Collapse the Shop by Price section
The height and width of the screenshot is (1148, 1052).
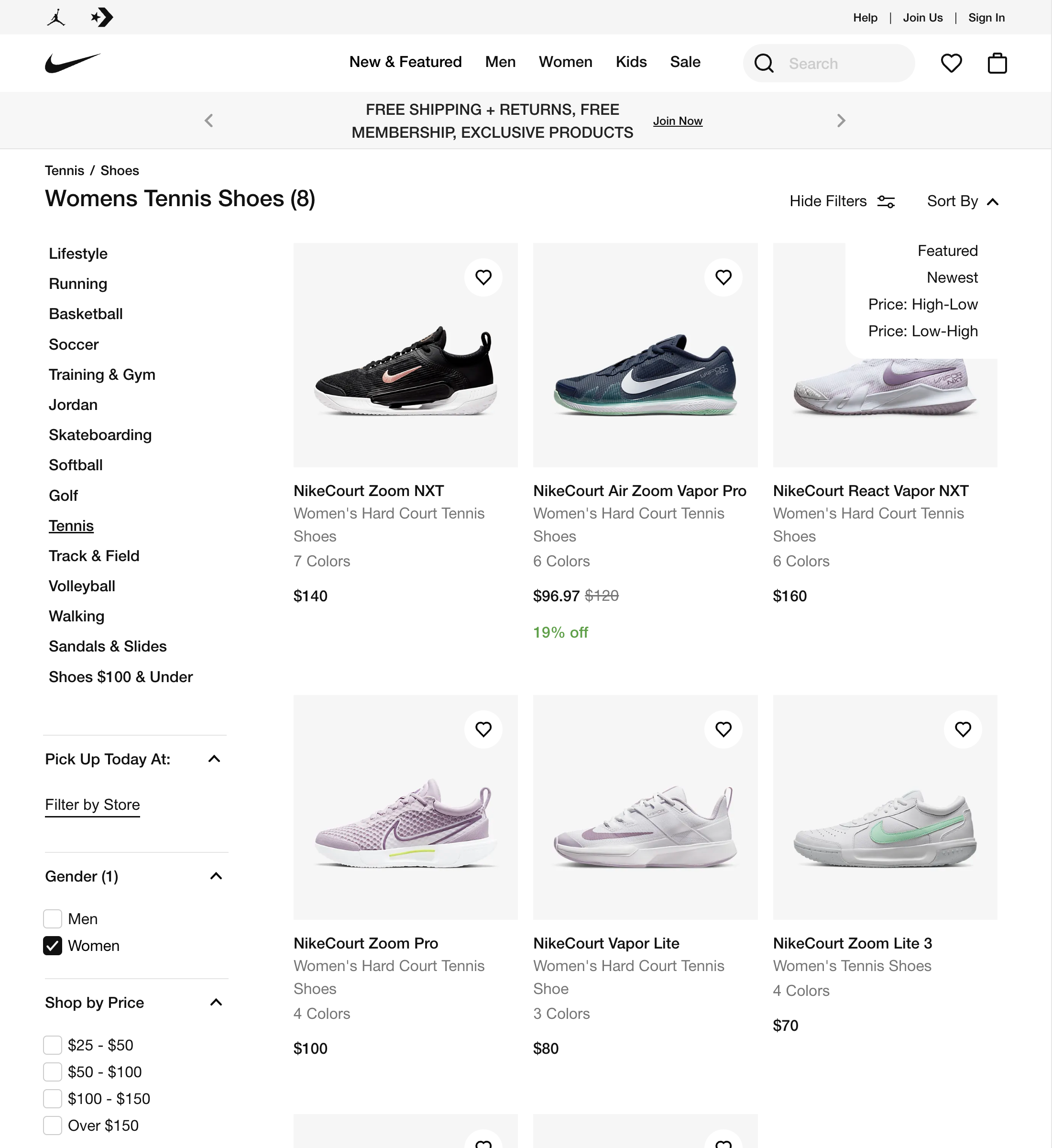pos(216,1003)
